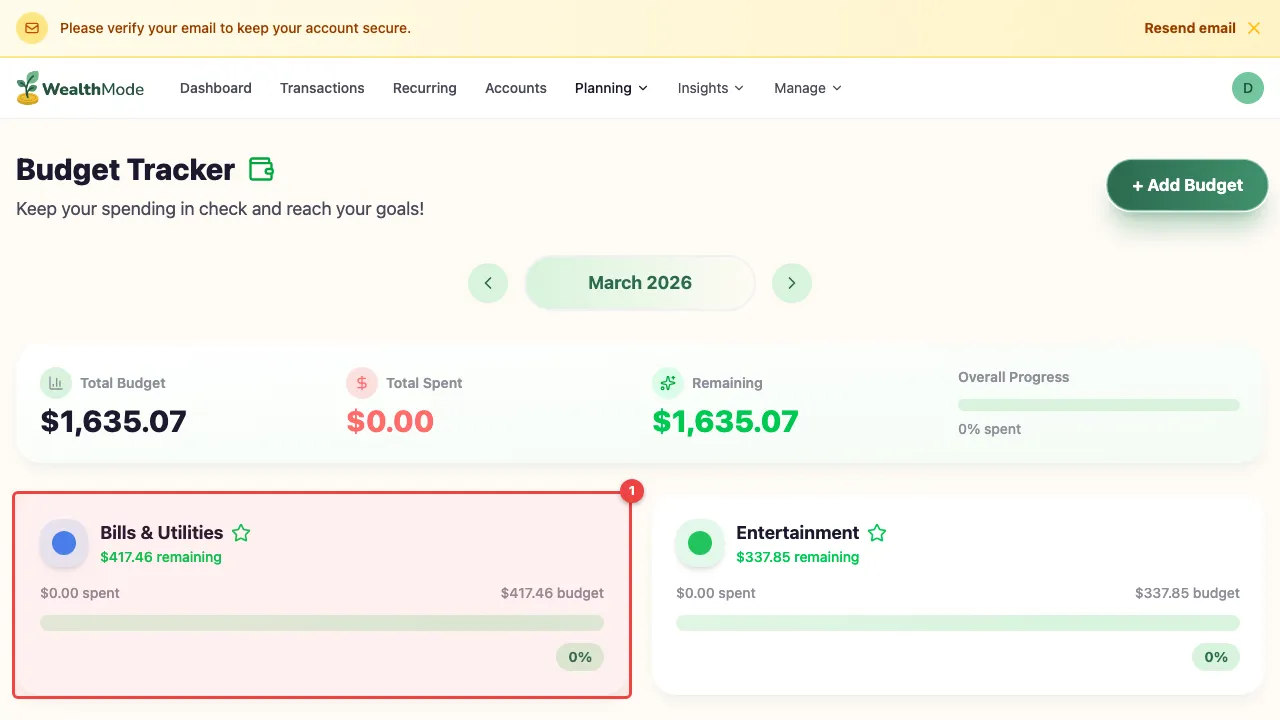Viewport: 1280px width, 720px height.
Task: Click the Add Budget button
Action: click(1187, 185)
